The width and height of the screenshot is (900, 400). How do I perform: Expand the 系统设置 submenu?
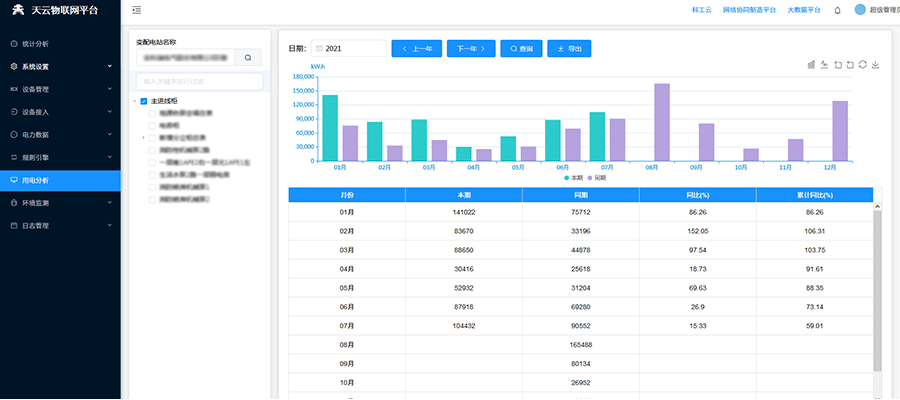point(60,66)
